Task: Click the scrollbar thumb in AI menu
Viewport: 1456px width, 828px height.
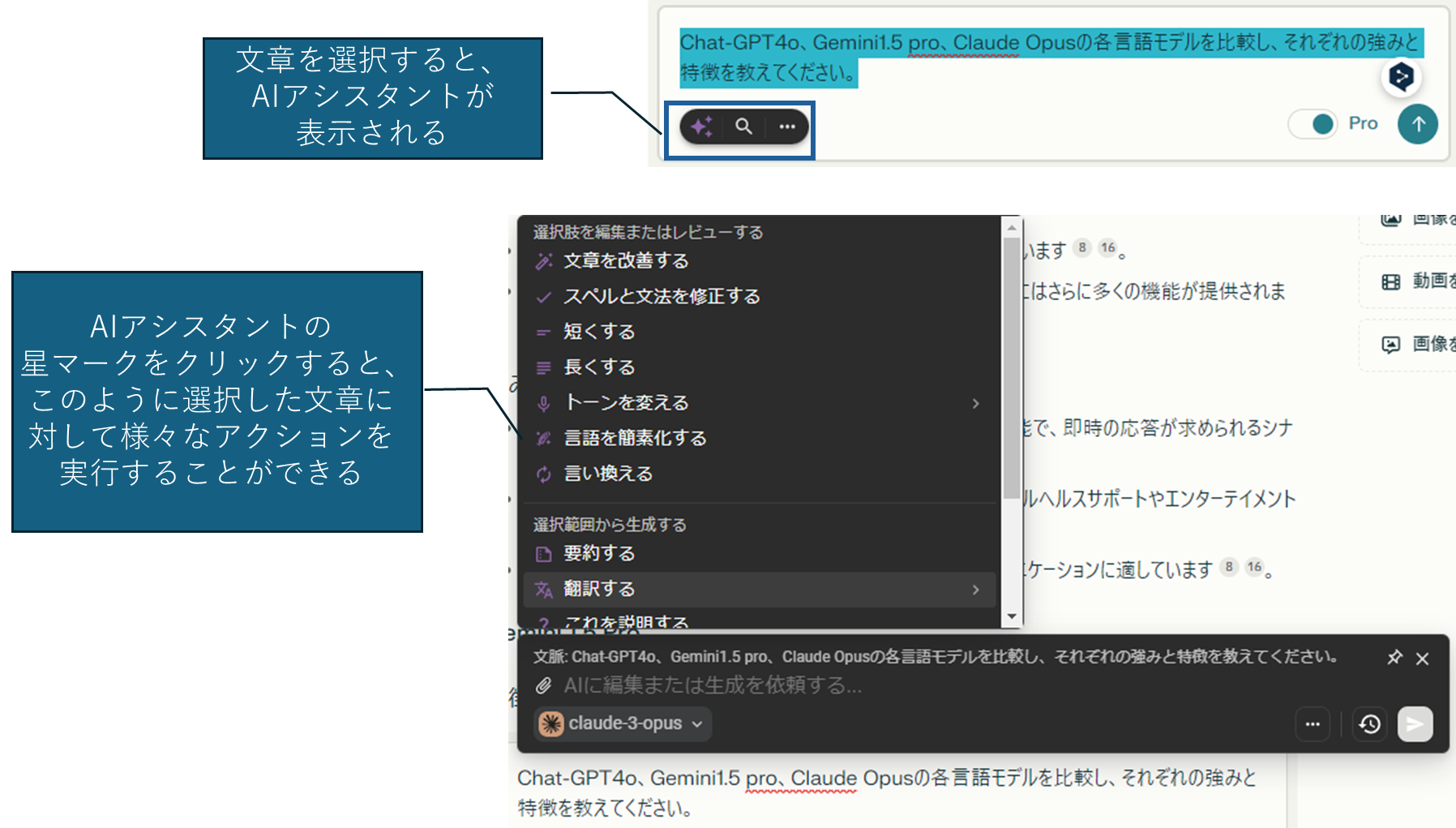Action: 1011,368
